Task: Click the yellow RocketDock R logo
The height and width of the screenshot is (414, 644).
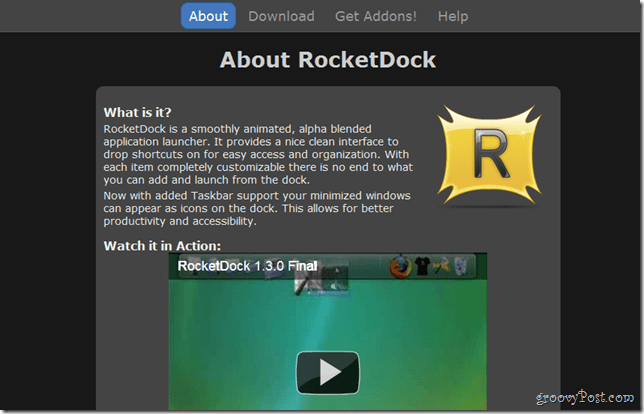Action: (489, 154)
